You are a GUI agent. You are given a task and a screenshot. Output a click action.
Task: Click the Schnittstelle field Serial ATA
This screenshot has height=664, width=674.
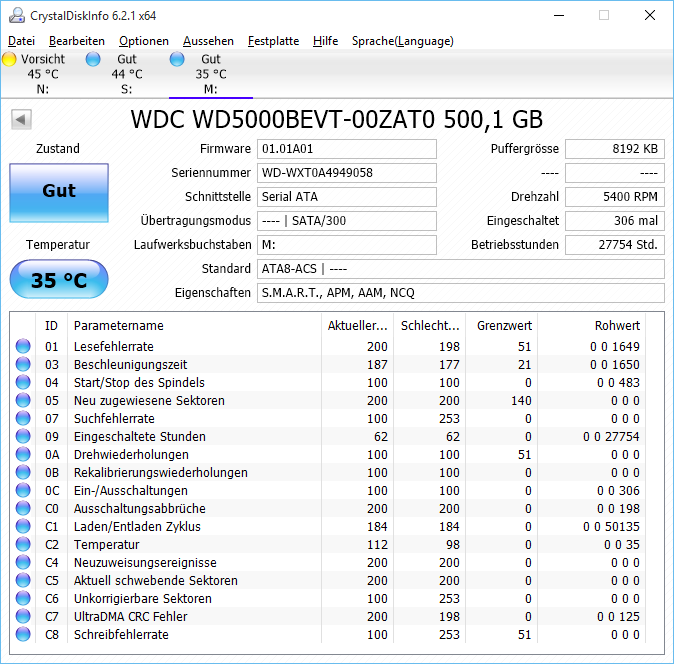347,197
